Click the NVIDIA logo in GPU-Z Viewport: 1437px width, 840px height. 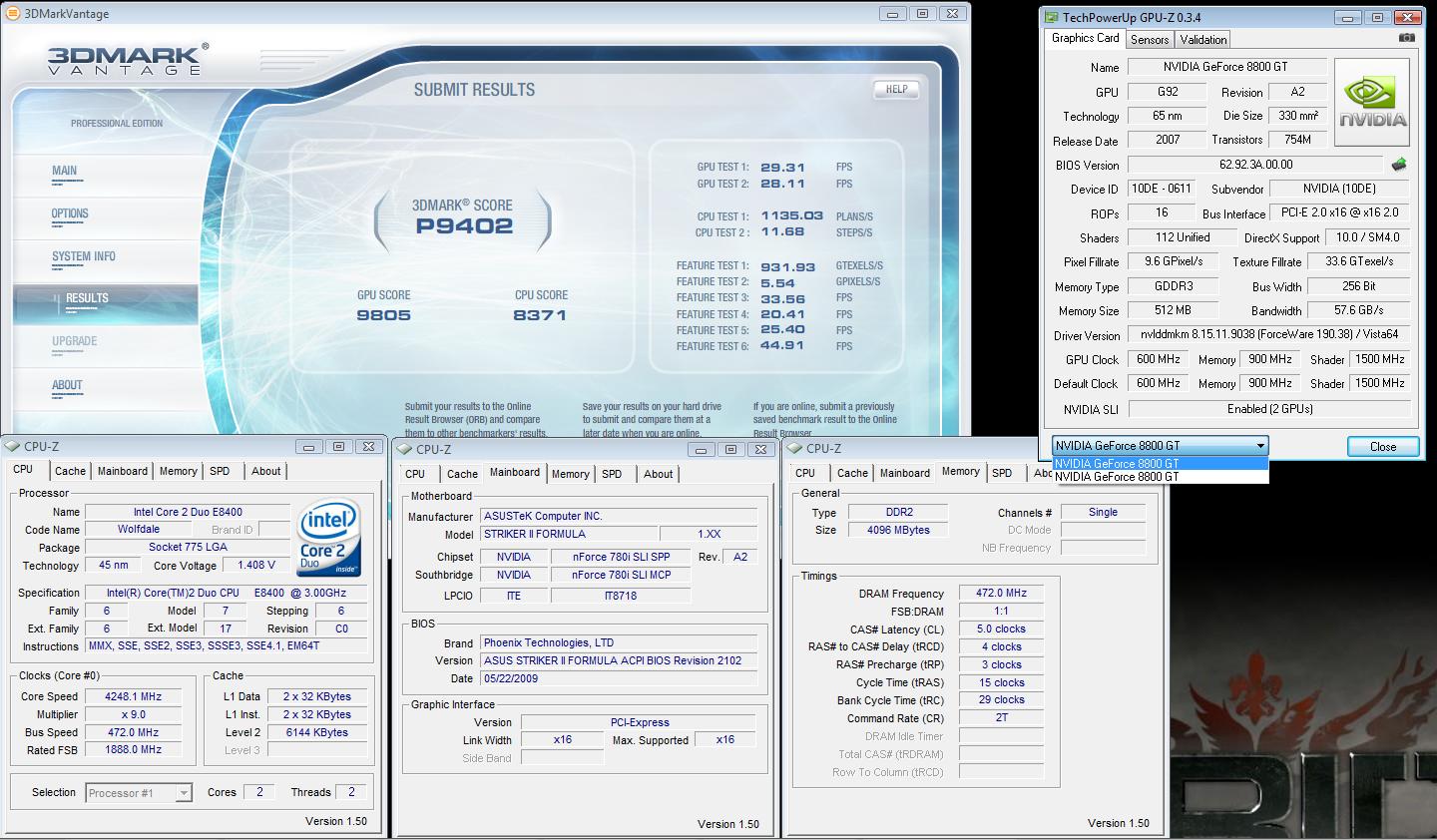(x=1372, y=103)
